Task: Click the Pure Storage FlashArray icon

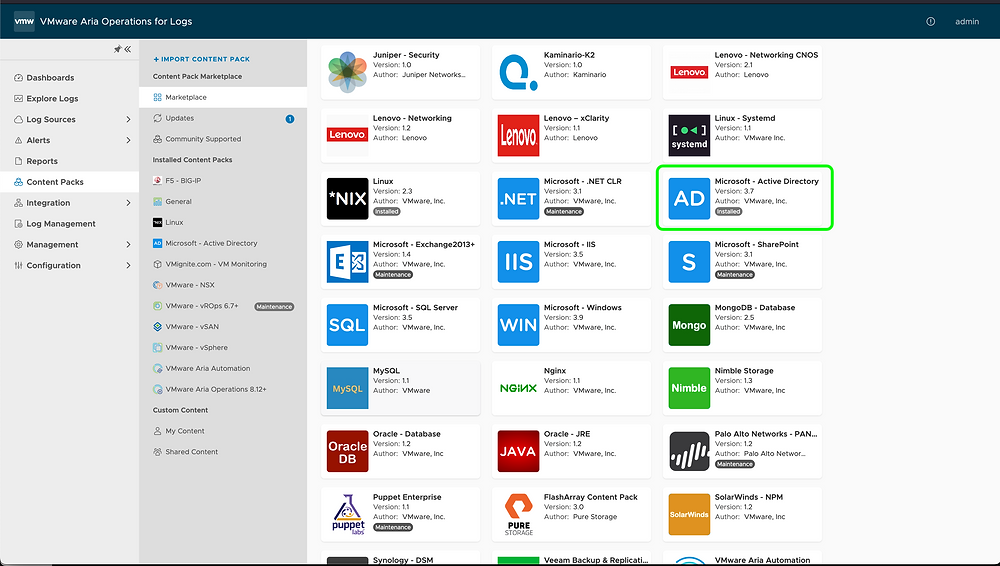Action: click(518, 514)
